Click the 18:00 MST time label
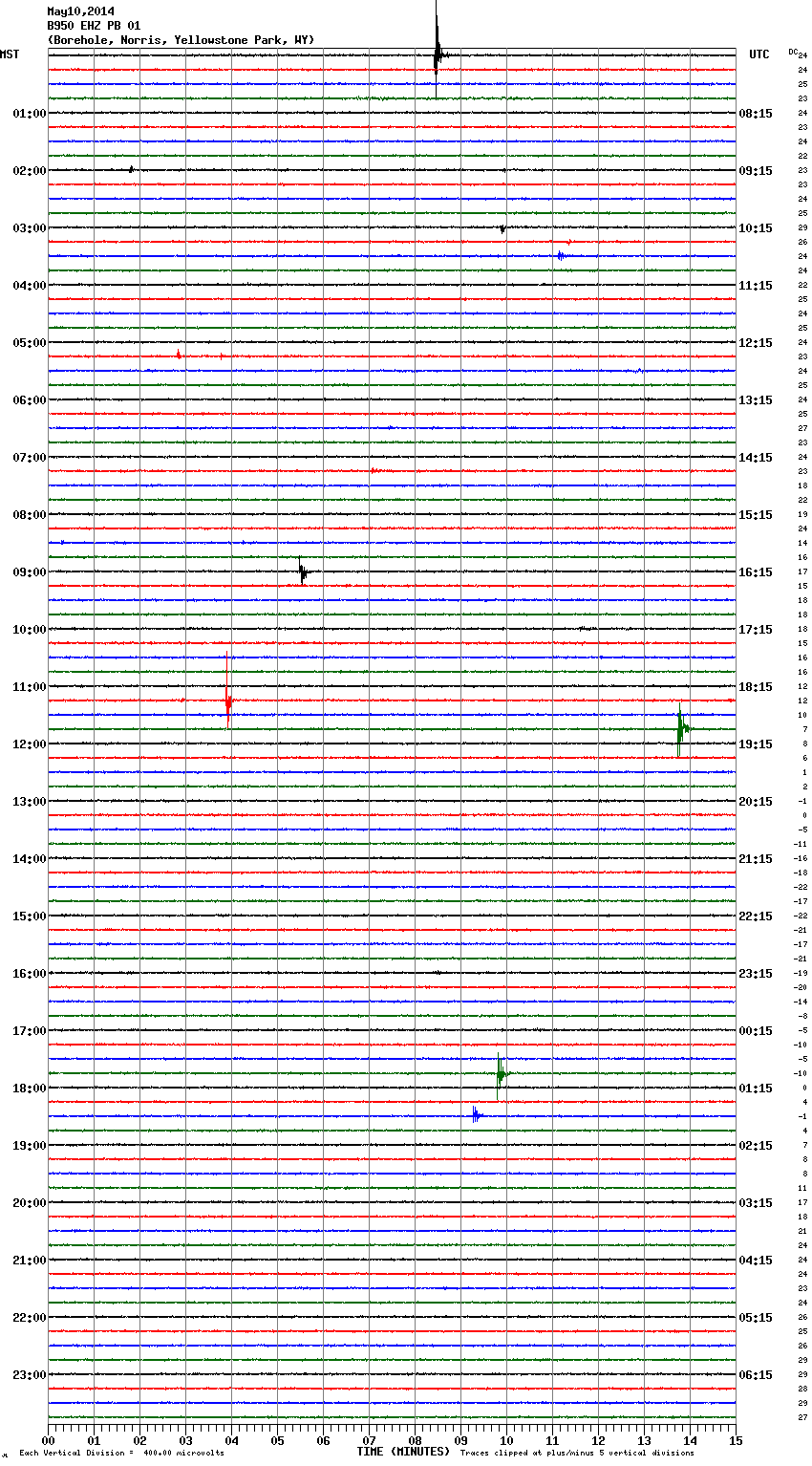The height and width of the screenshot is (1466, 812). [29, 1089]
